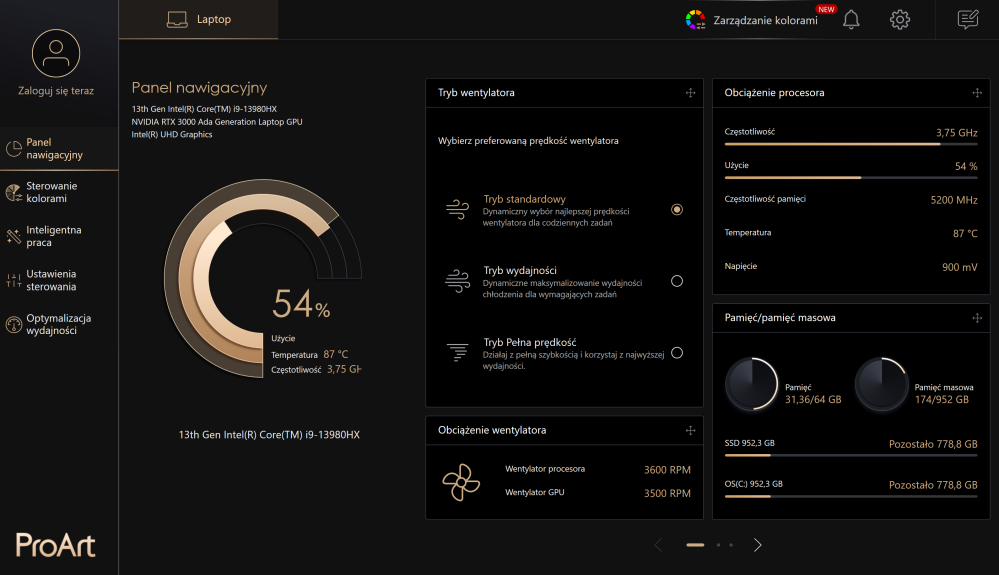Open Panel nawigacyjny in the sidebar
Viewport: 999px width, 575px height.
(x=59, y=149)
